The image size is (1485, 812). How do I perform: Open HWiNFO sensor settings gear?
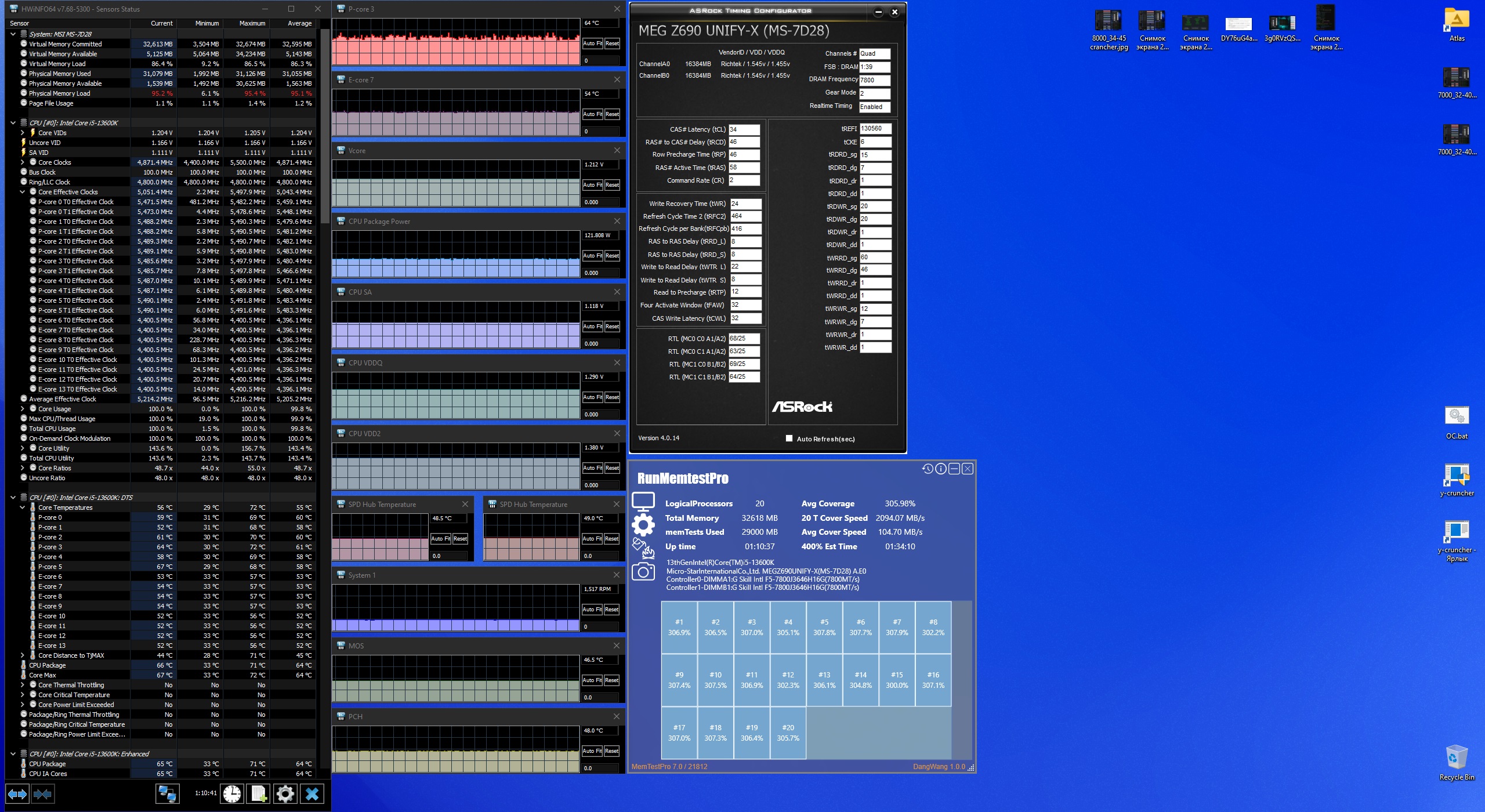285,793
